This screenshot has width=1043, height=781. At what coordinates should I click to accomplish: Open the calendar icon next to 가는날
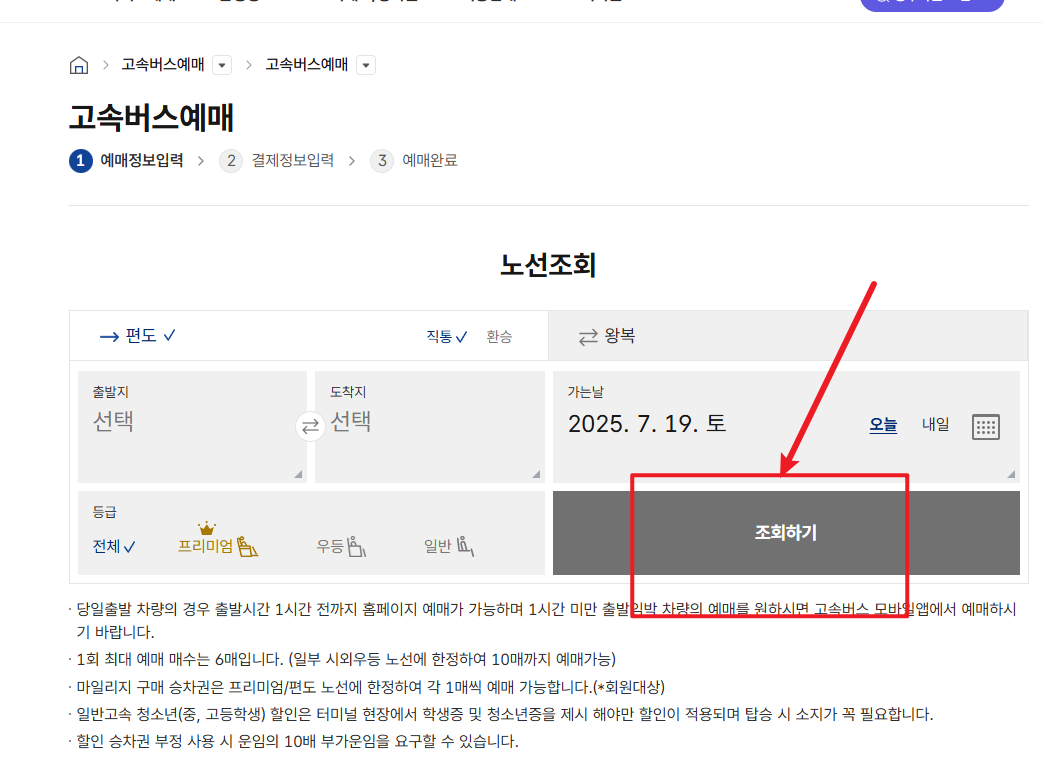tap(986, 427)
